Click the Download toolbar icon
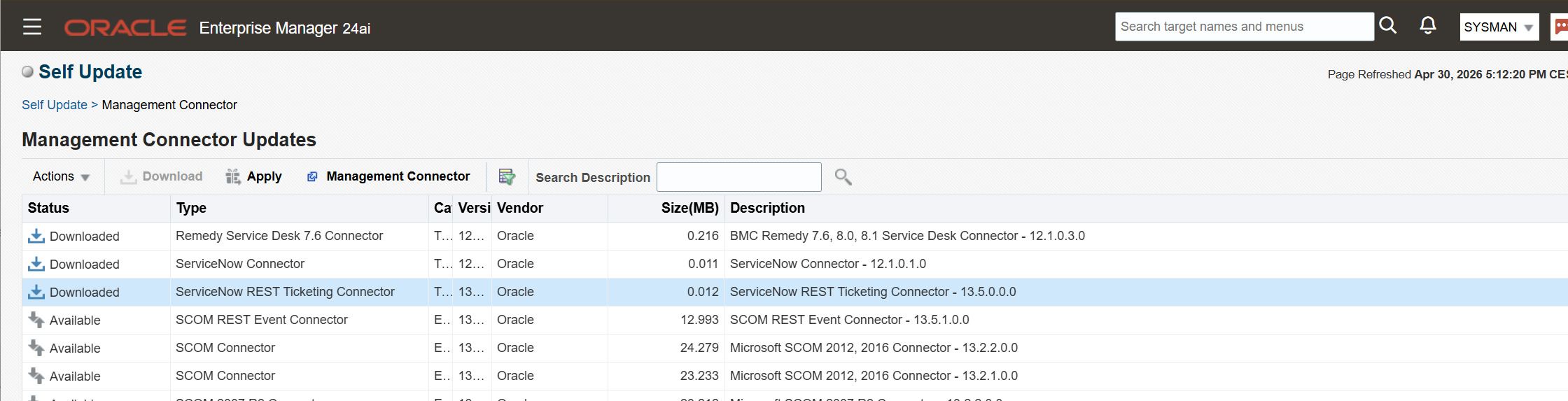The width and height of the screenshot is (1568, 401). (128, 176)
